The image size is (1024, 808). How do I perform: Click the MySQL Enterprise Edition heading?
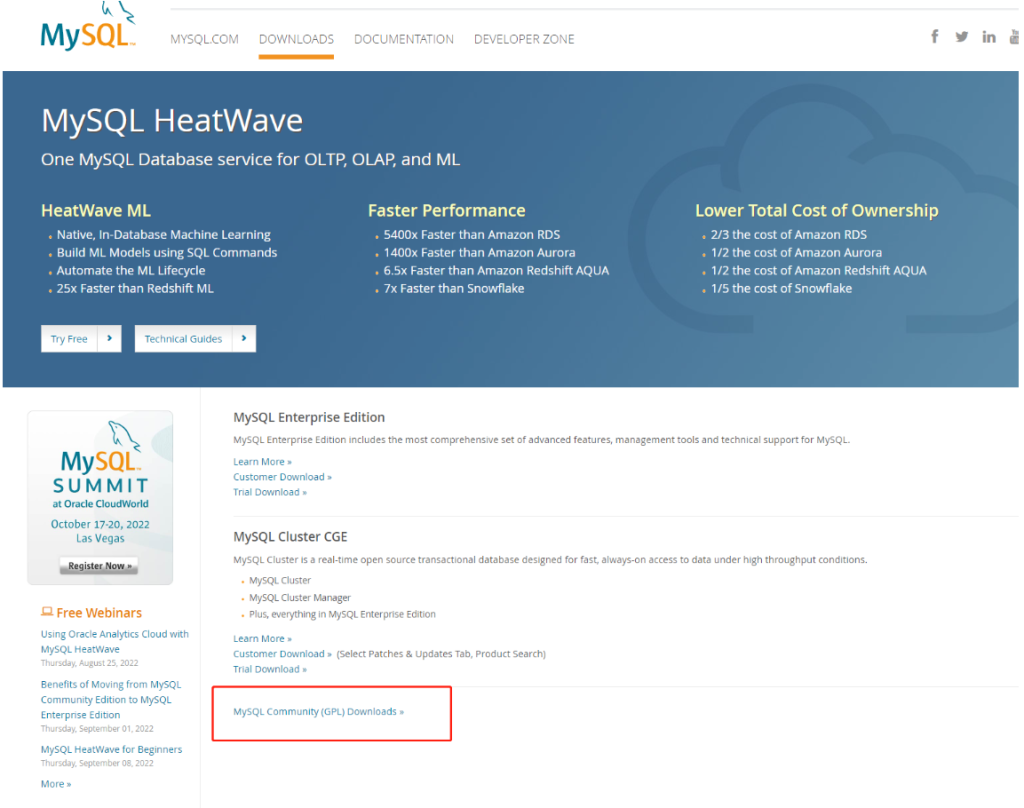pos(309,417)
